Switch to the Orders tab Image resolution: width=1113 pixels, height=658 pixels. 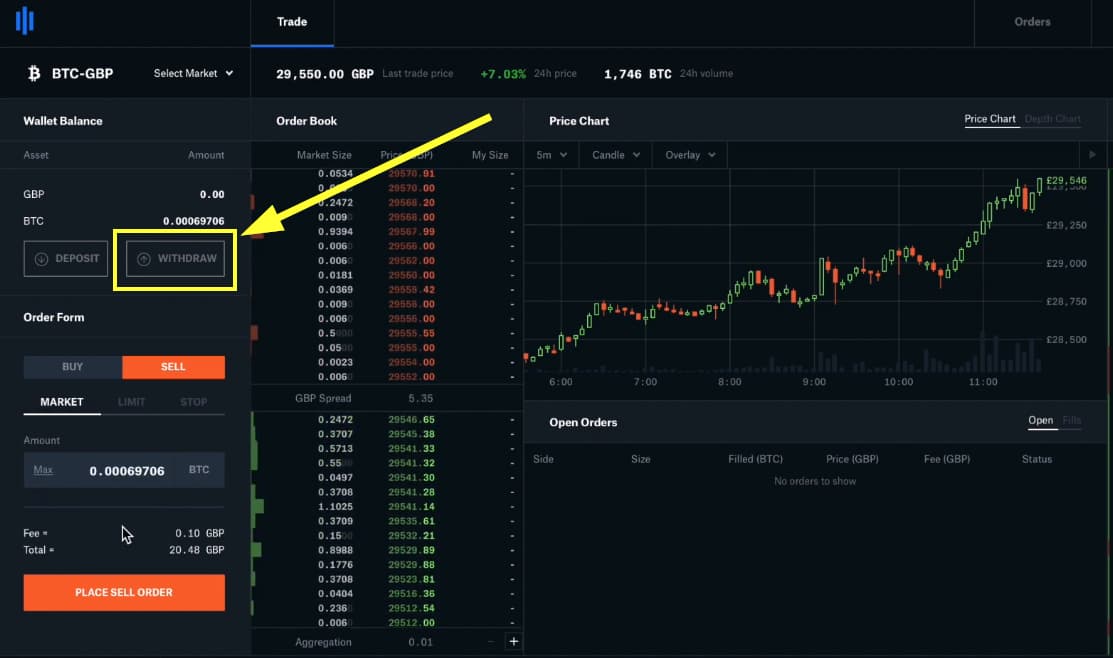pyautogui.click(x=1032, y=21)
